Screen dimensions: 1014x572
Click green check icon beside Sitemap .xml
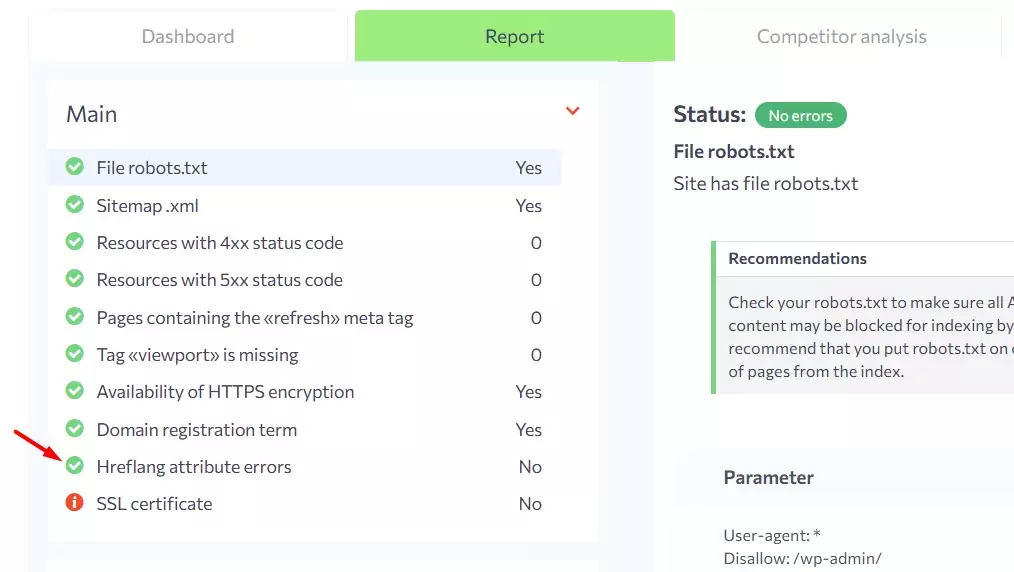pos(74,205)
